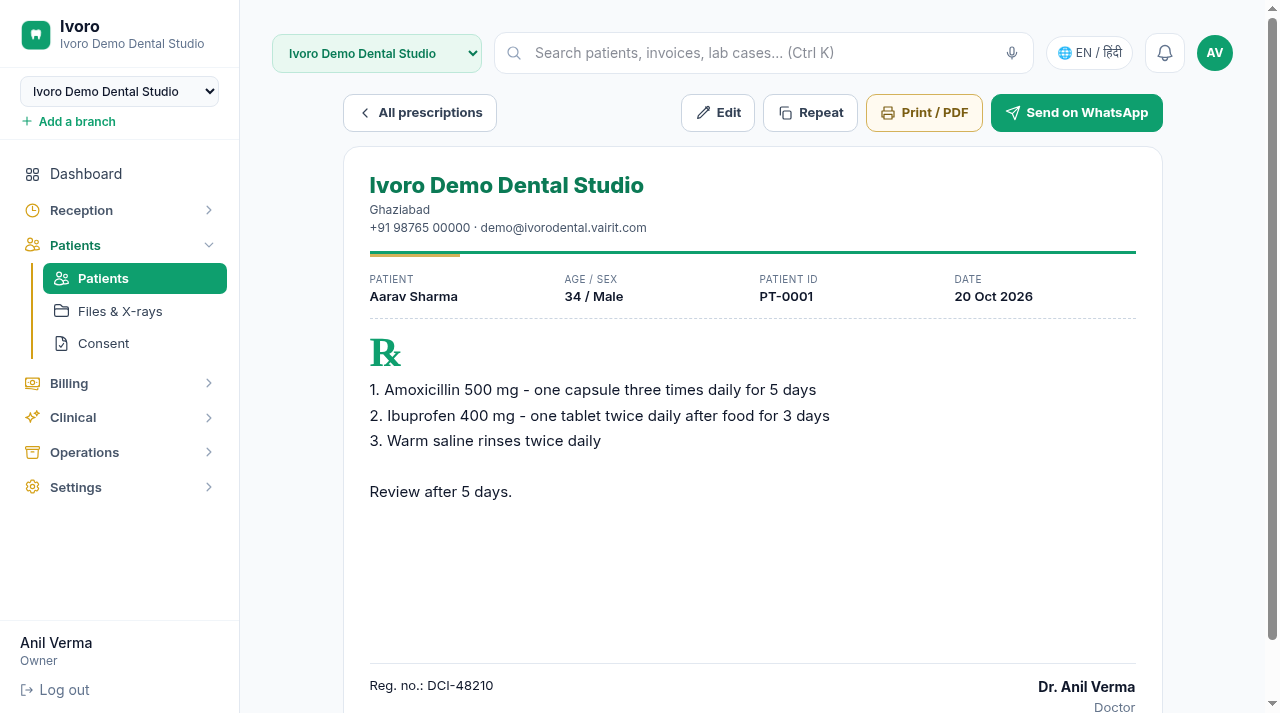1280x713 pixels.
Task: Click the clinic email demo@ivorodental.vairit.com
Action: pos(563,228)
